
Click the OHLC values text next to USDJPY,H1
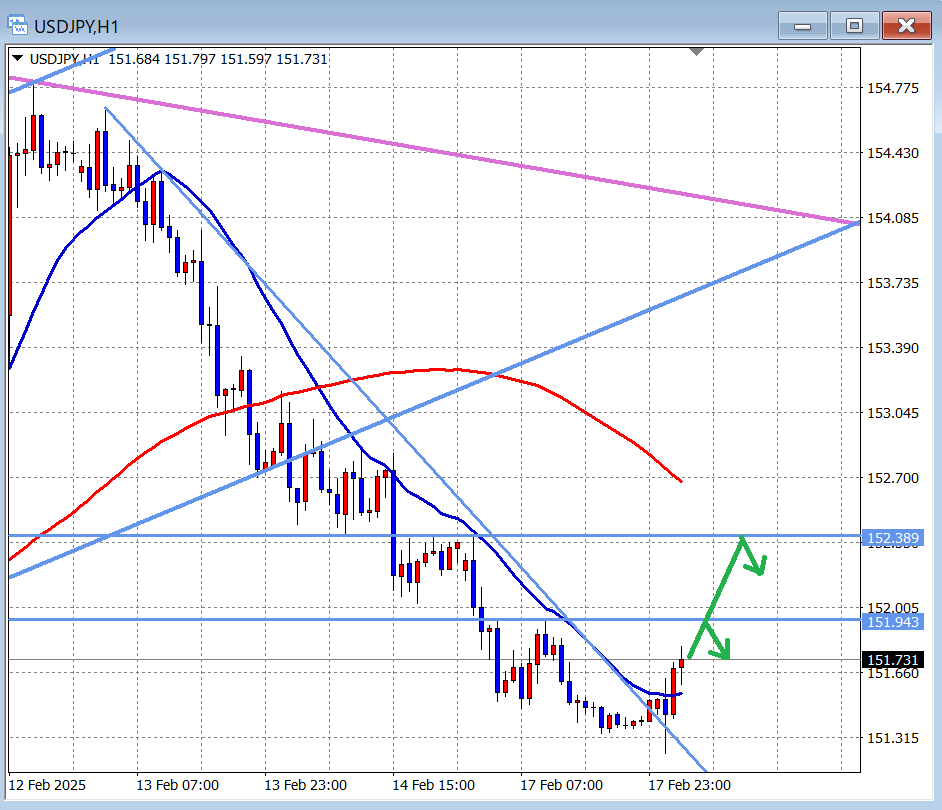point(218,59)
